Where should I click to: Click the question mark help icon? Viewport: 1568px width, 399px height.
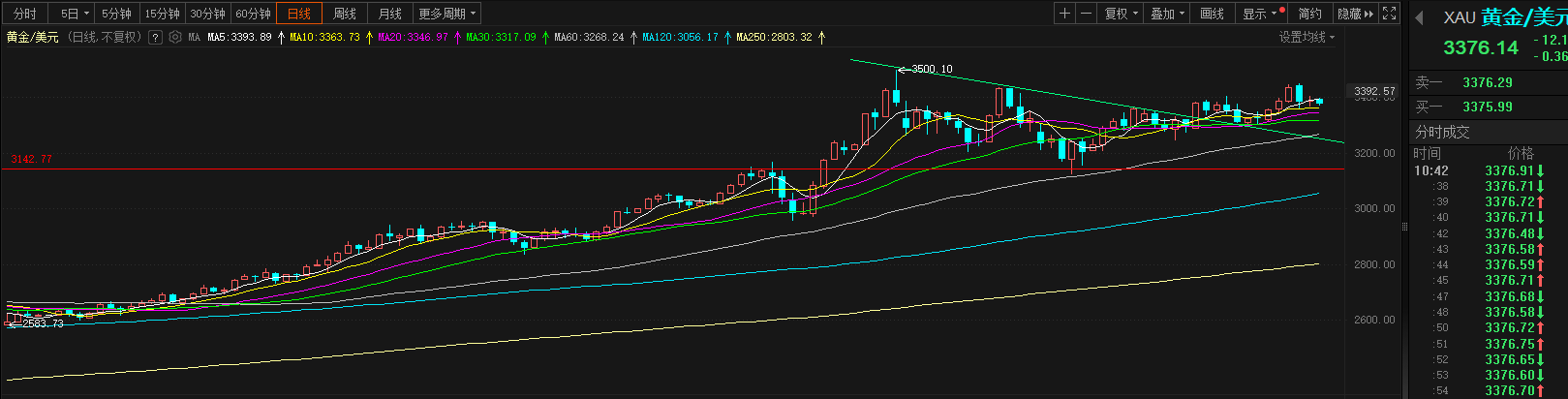point(155,37)
